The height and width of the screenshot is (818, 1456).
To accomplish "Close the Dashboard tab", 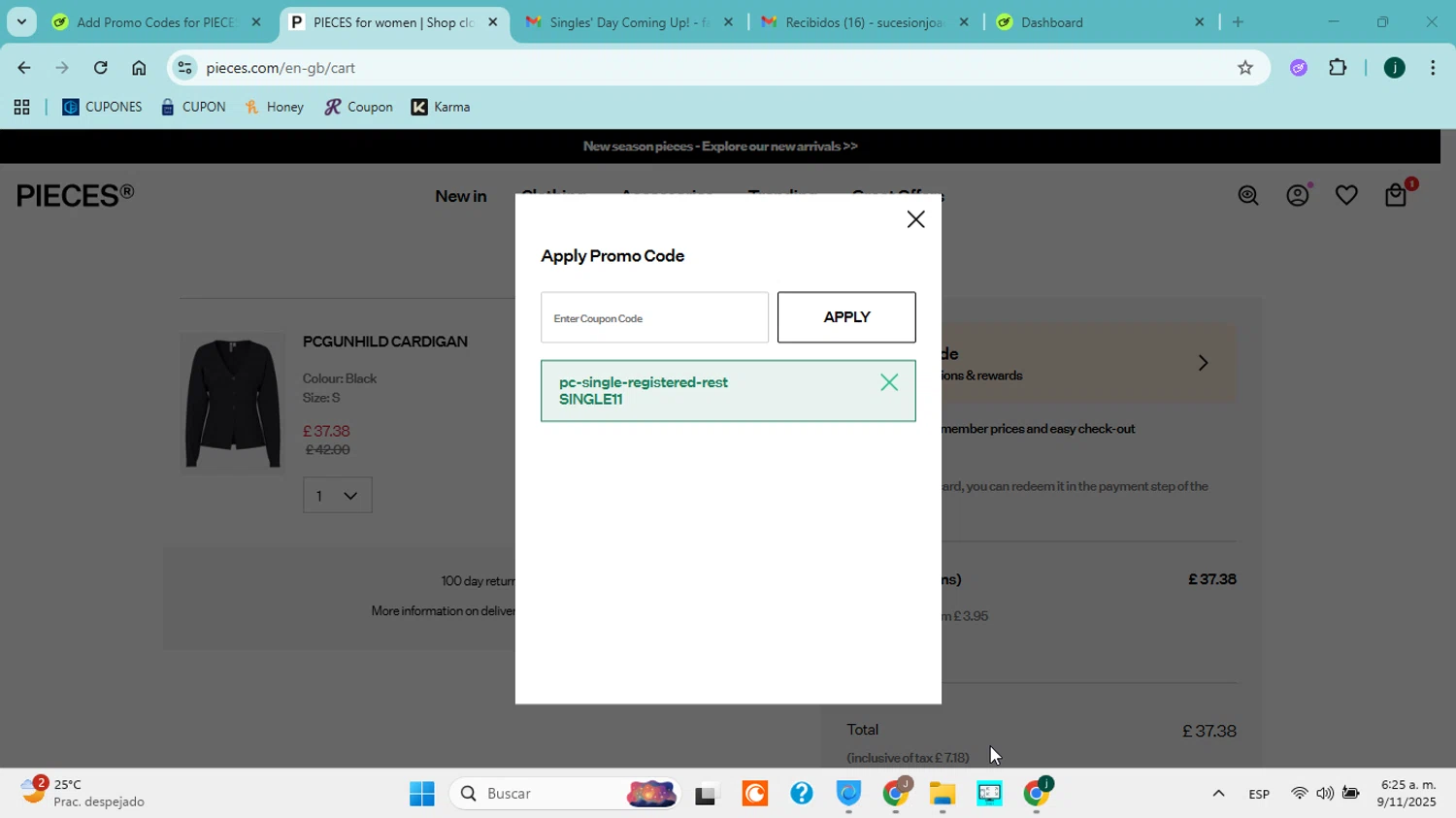I will click(x=1199, y=22).
